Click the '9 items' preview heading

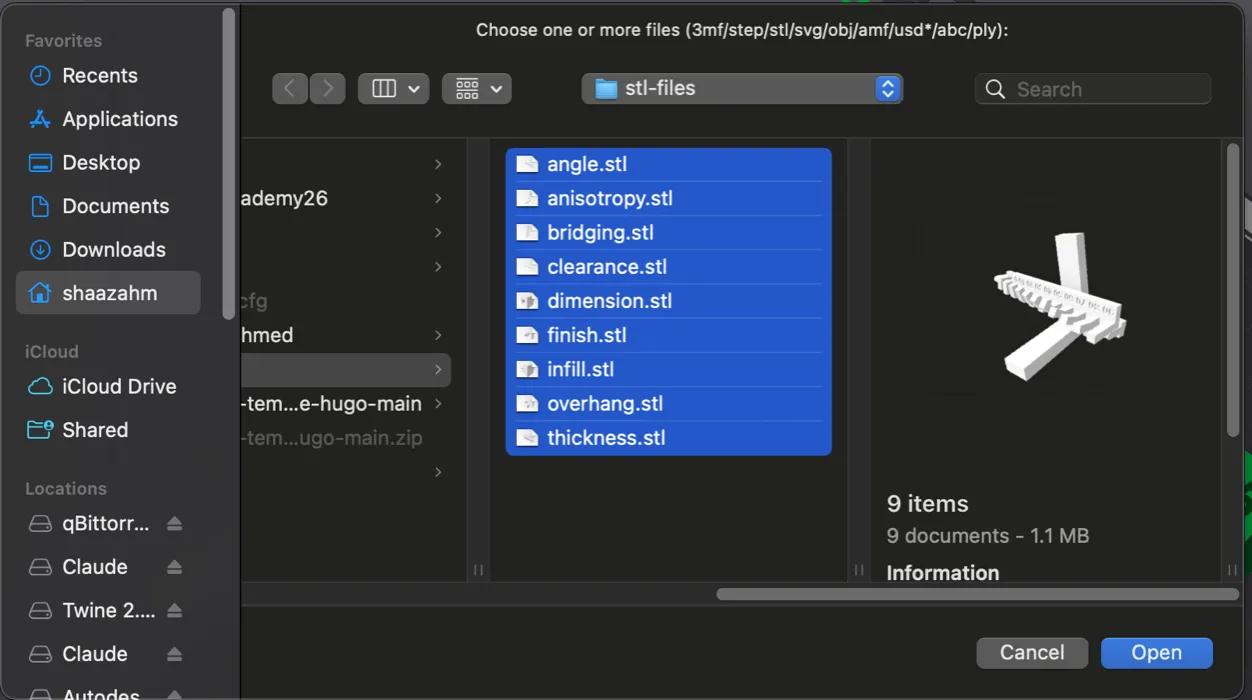pyautogui.click(x=927, y=503)
